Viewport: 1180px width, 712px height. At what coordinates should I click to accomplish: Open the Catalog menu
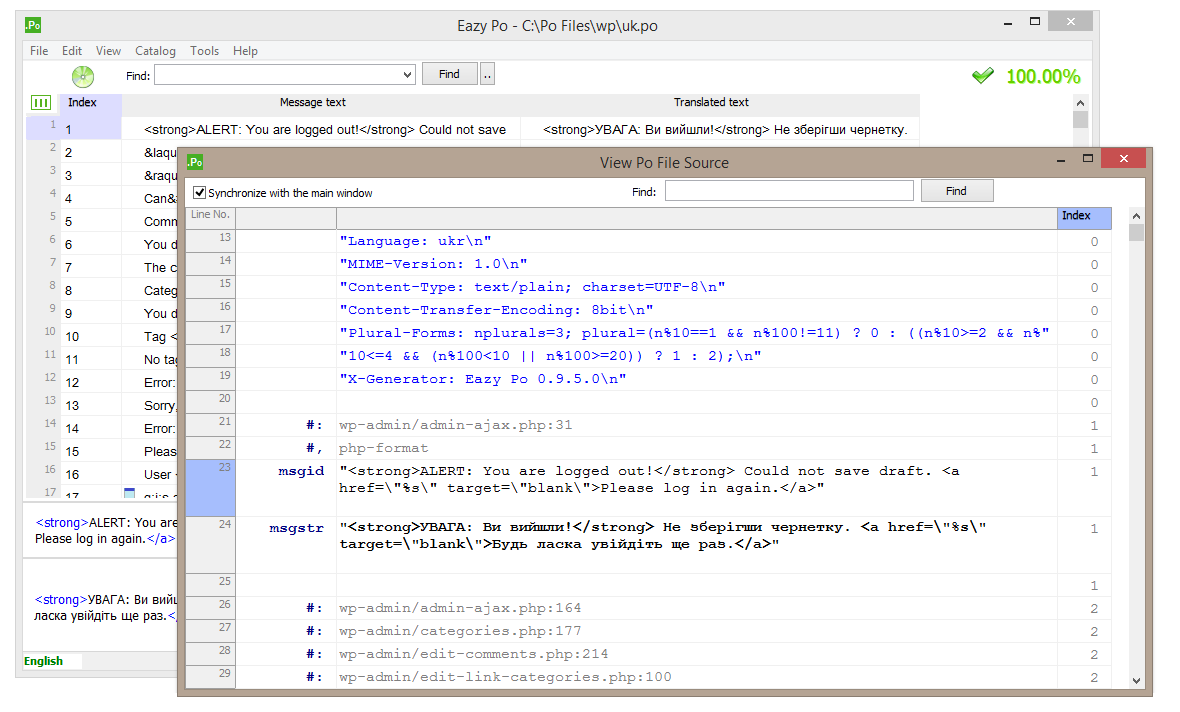(155, 51)
